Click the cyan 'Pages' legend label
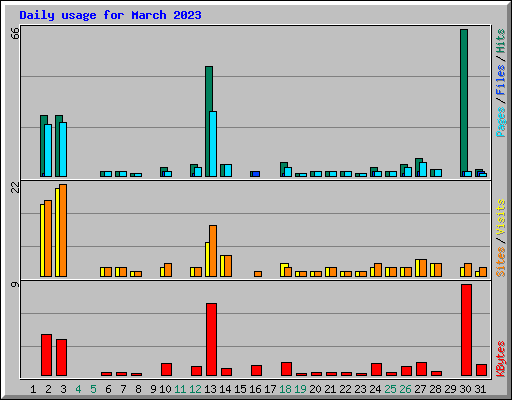512x400 pixels. [x=500, y=122]
